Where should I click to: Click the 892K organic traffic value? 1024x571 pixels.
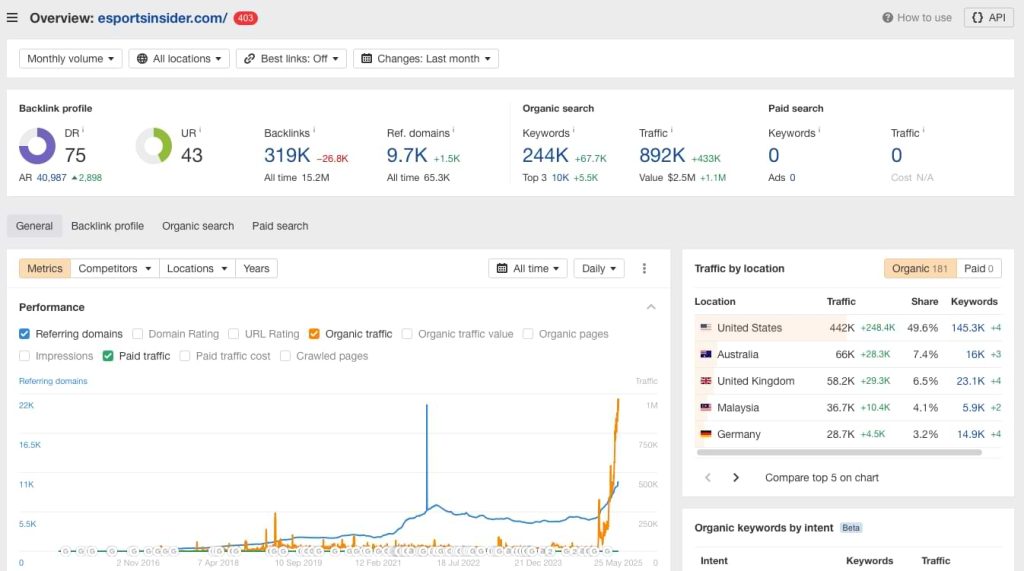click(662, 155)
